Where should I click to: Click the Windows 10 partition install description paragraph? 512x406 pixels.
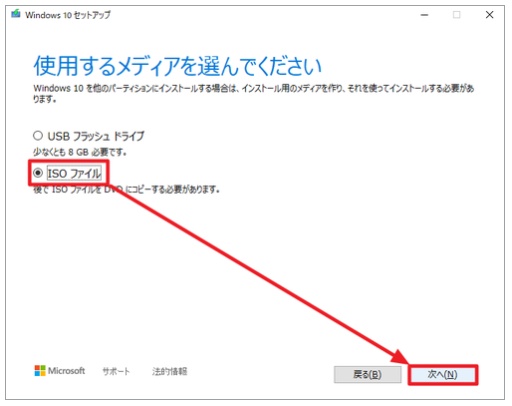[253, 94]
